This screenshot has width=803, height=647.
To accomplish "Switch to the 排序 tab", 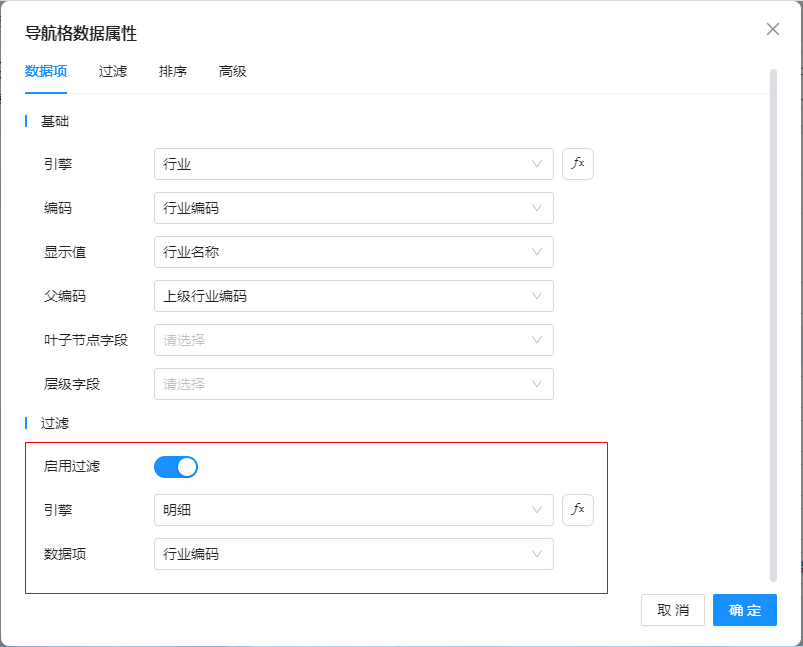I will [x=173, y=72].
